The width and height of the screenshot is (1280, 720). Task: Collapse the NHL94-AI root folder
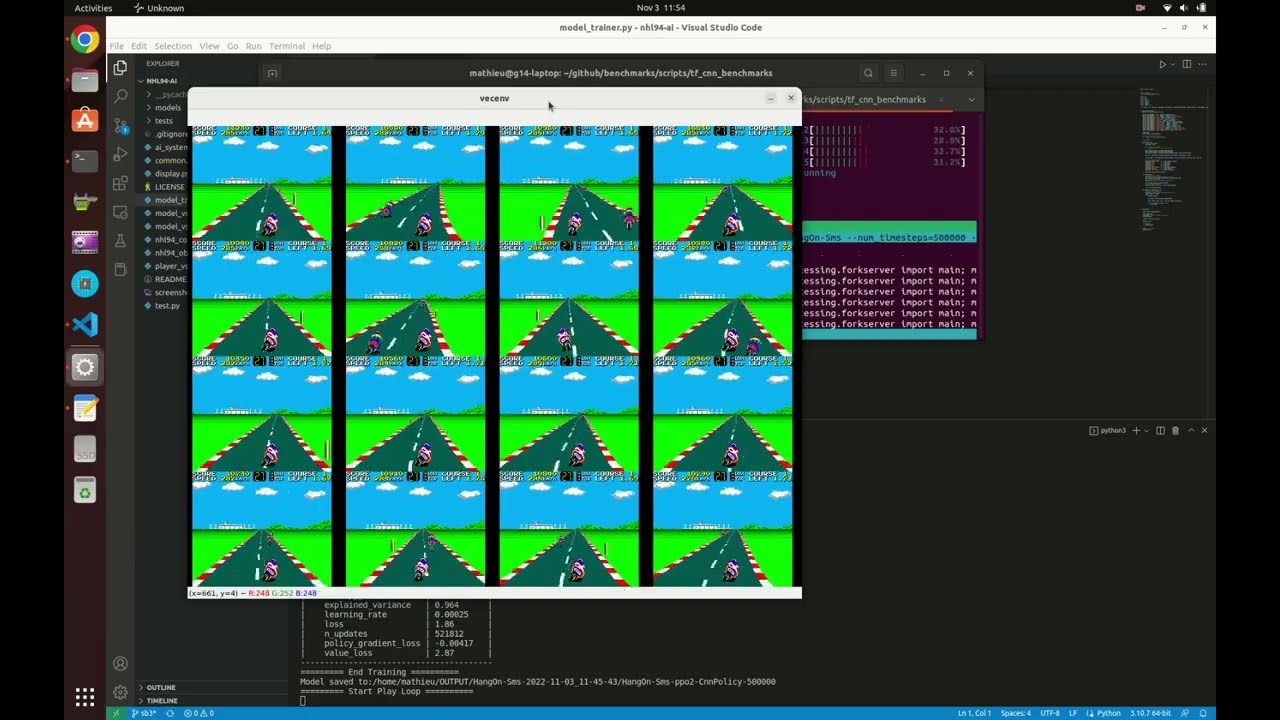click(x=160, y=81)
